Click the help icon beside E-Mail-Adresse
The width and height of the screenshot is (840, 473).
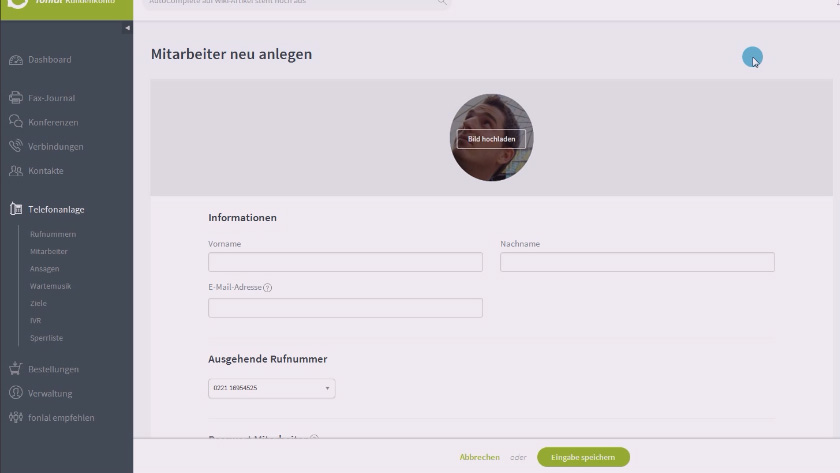pos(268,288)
